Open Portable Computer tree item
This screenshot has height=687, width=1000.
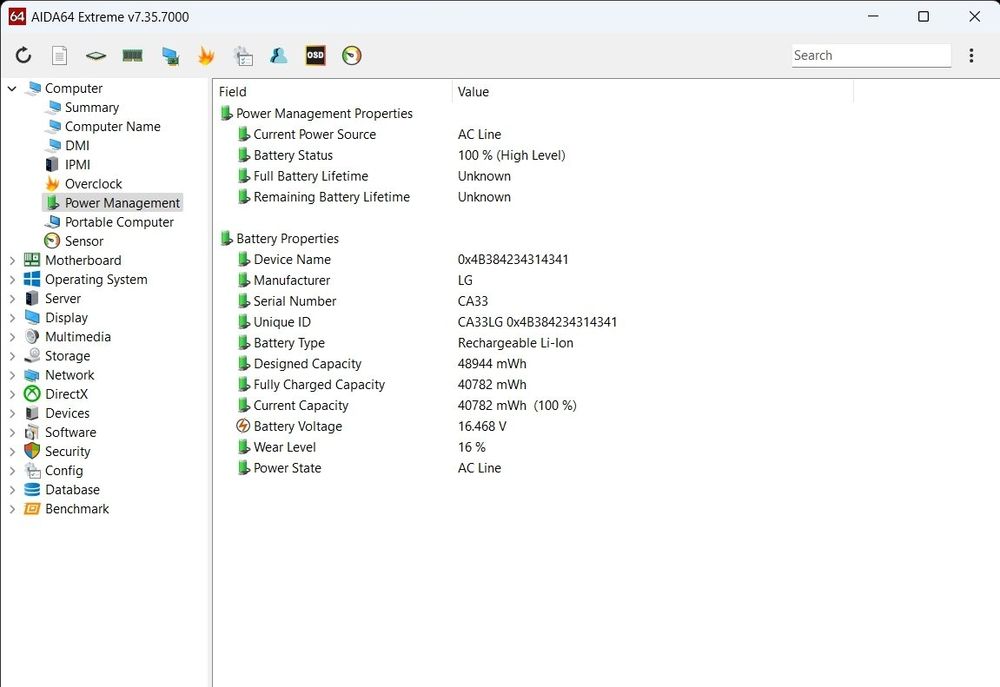(x=119, y=222)
